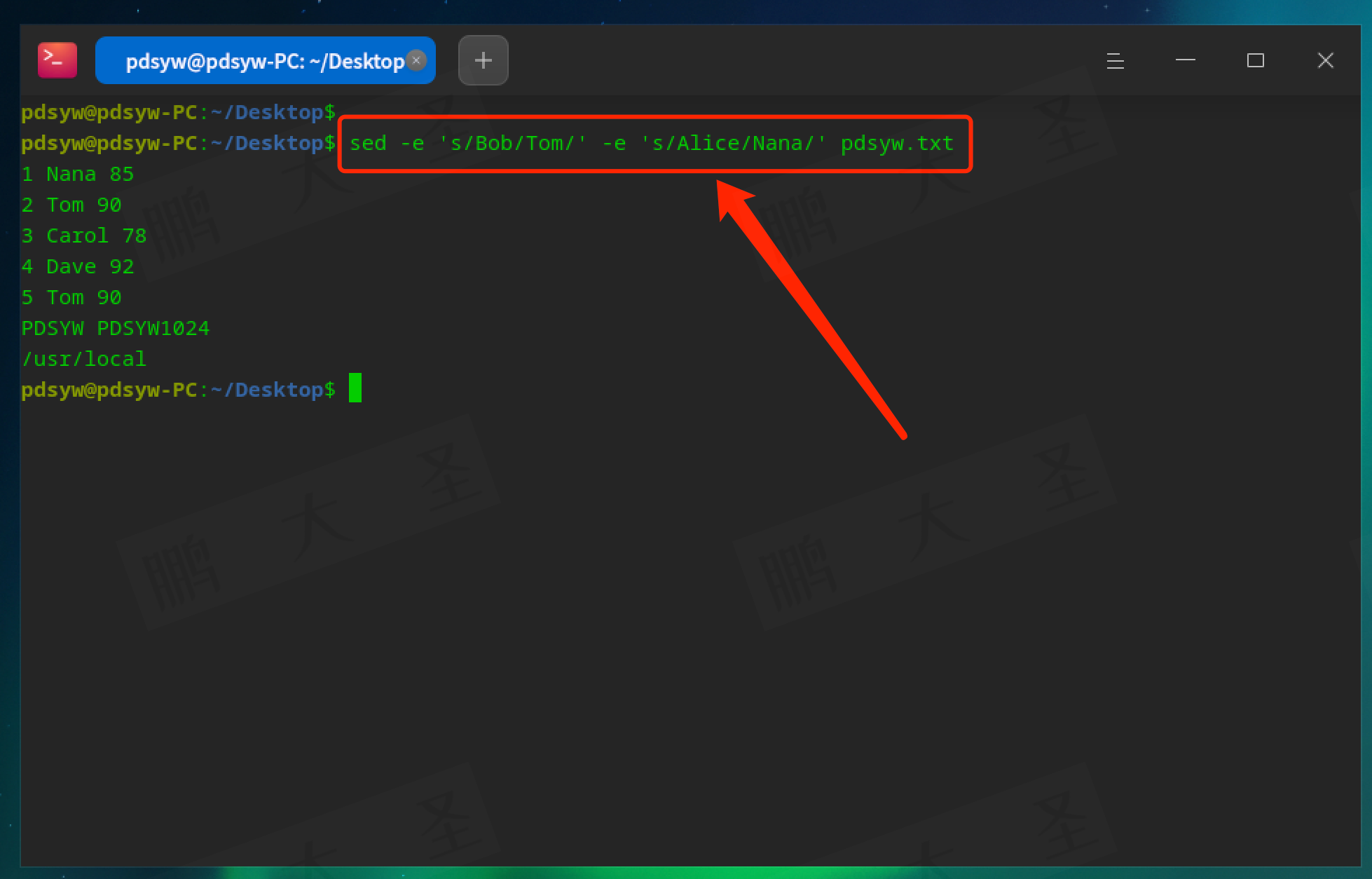Click the 'sed' word in the command
1372x879 pixels.
368,144
